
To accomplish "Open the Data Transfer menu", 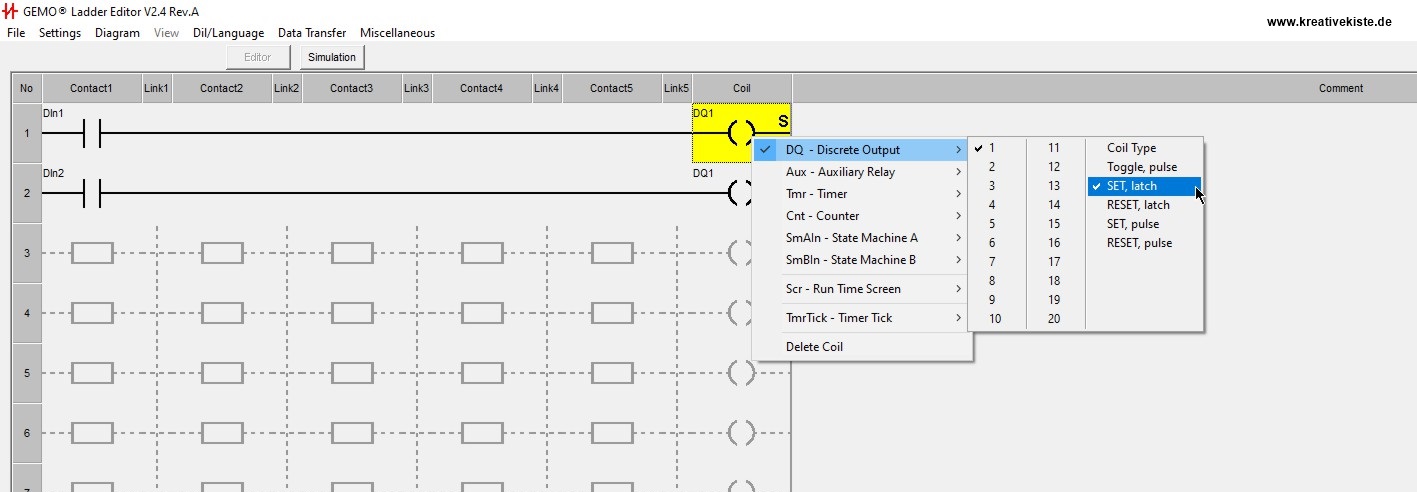I will click(x=312, y=33).
